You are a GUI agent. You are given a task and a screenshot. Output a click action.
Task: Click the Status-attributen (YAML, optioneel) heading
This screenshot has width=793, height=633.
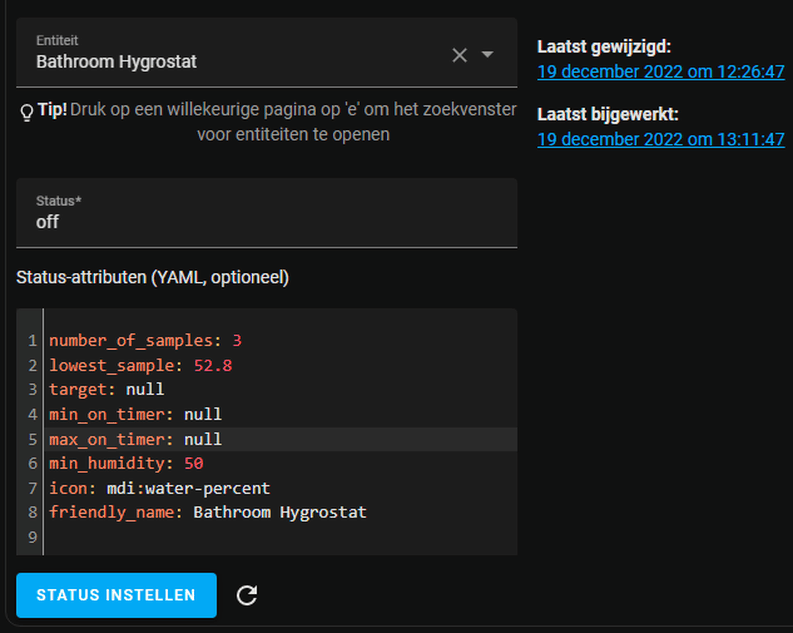coord(152,278)
